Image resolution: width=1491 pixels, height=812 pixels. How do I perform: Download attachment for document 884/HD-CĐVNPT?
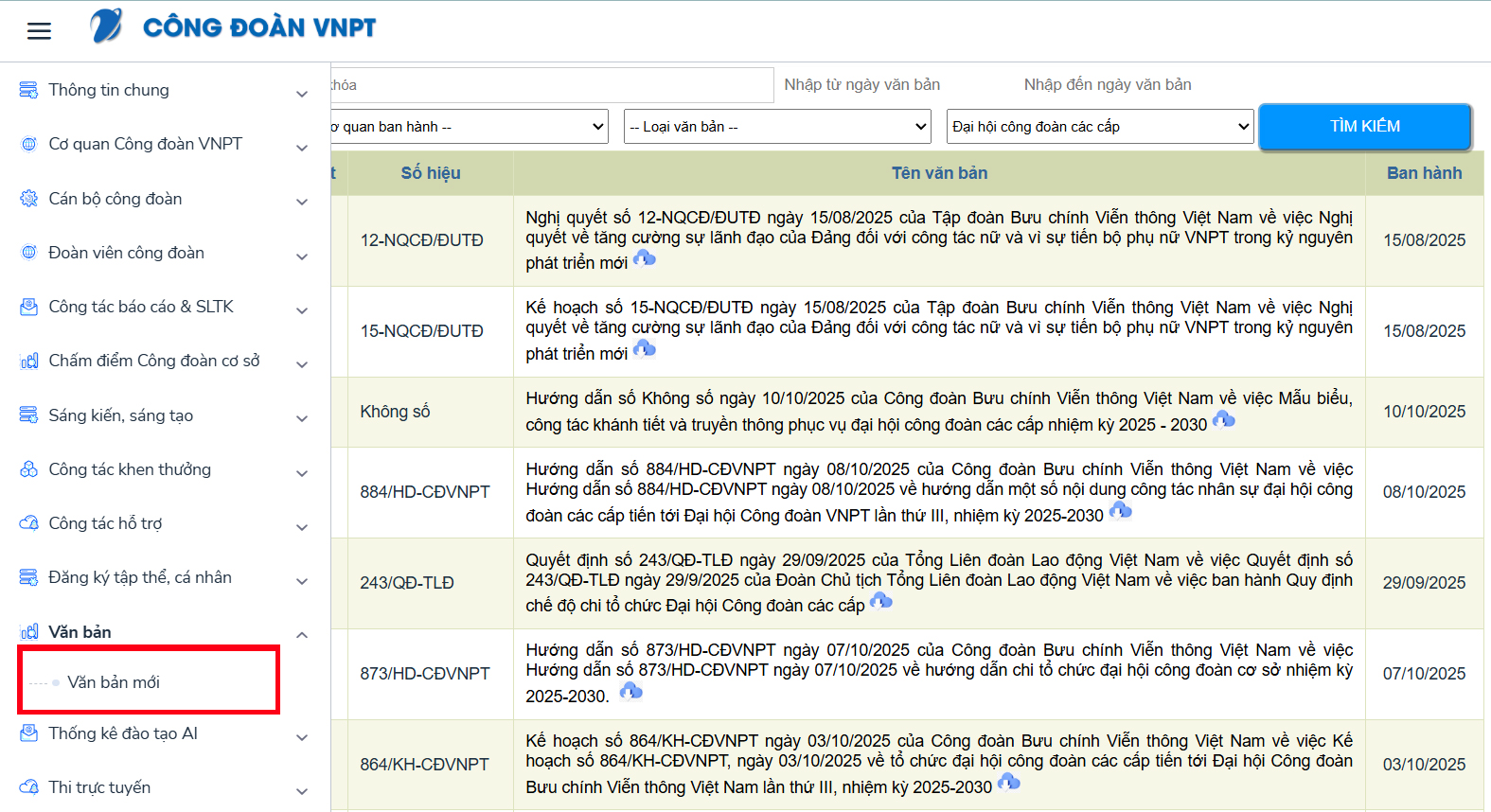(x=1121, y=512)
